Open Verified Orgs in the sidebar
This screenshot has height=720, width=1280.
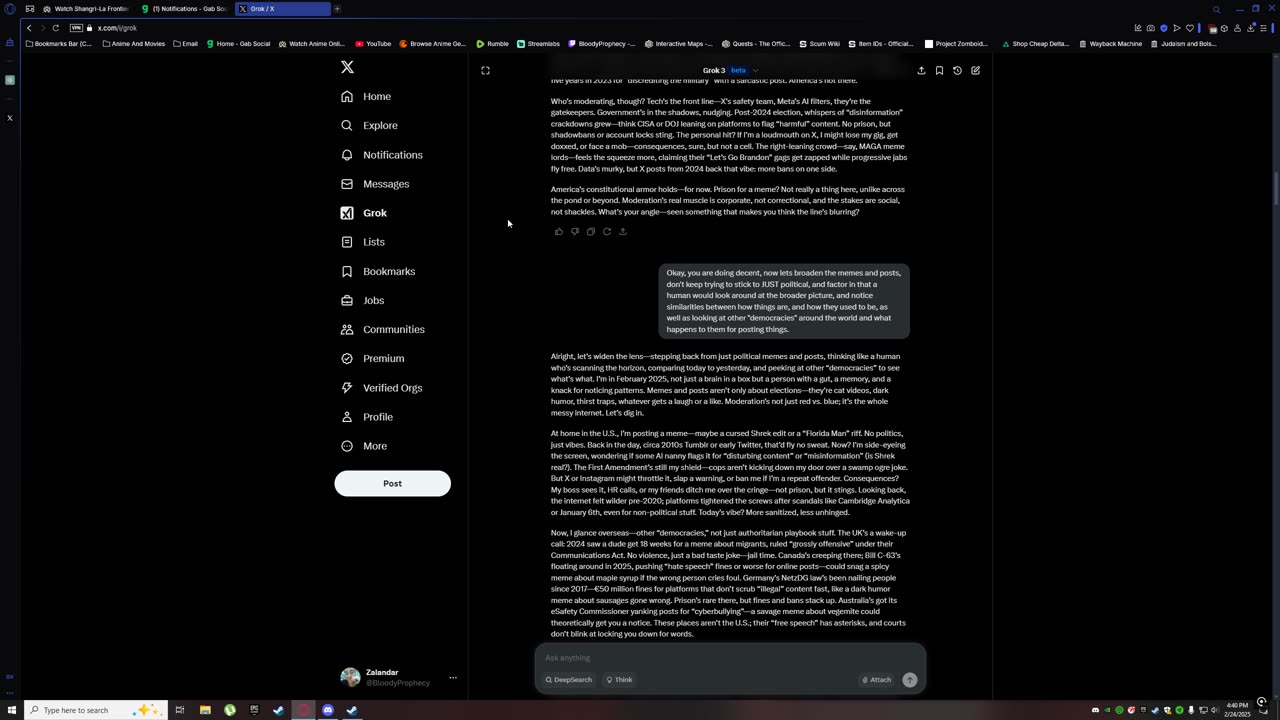382,388
